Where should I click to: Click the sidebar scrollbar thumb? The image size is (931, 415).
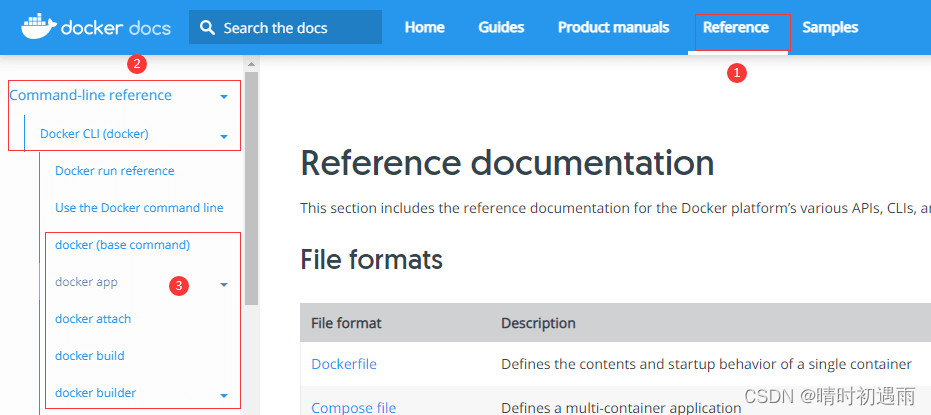(251, 189)
